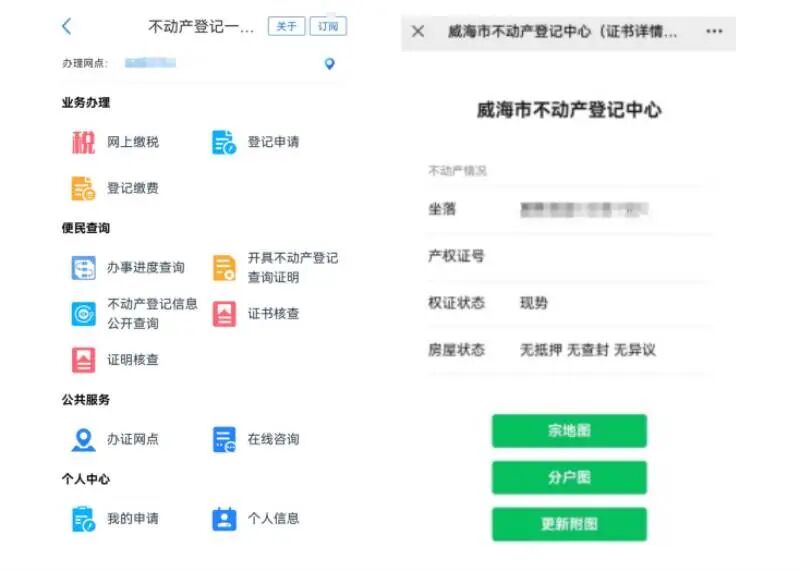800x571 pixels.
Task: Open 开具不动产登记查询证明 icon
Action: (x=224, y=267)
